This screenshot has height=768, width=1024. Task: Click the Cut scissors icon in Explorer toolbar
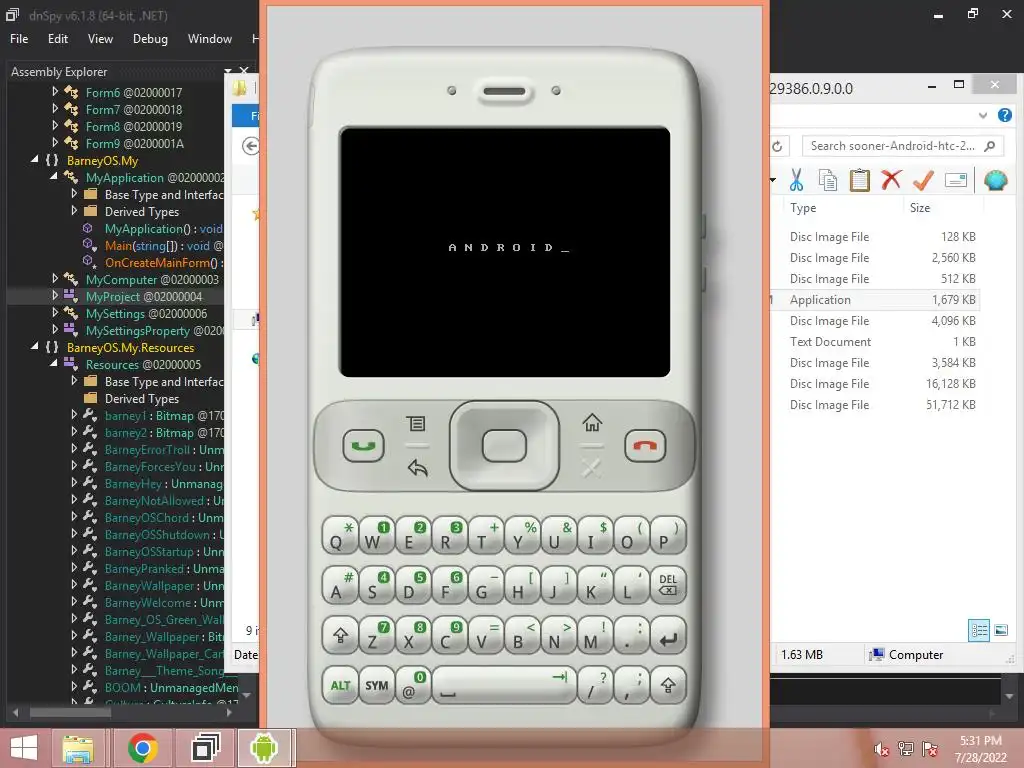[796, 180]
